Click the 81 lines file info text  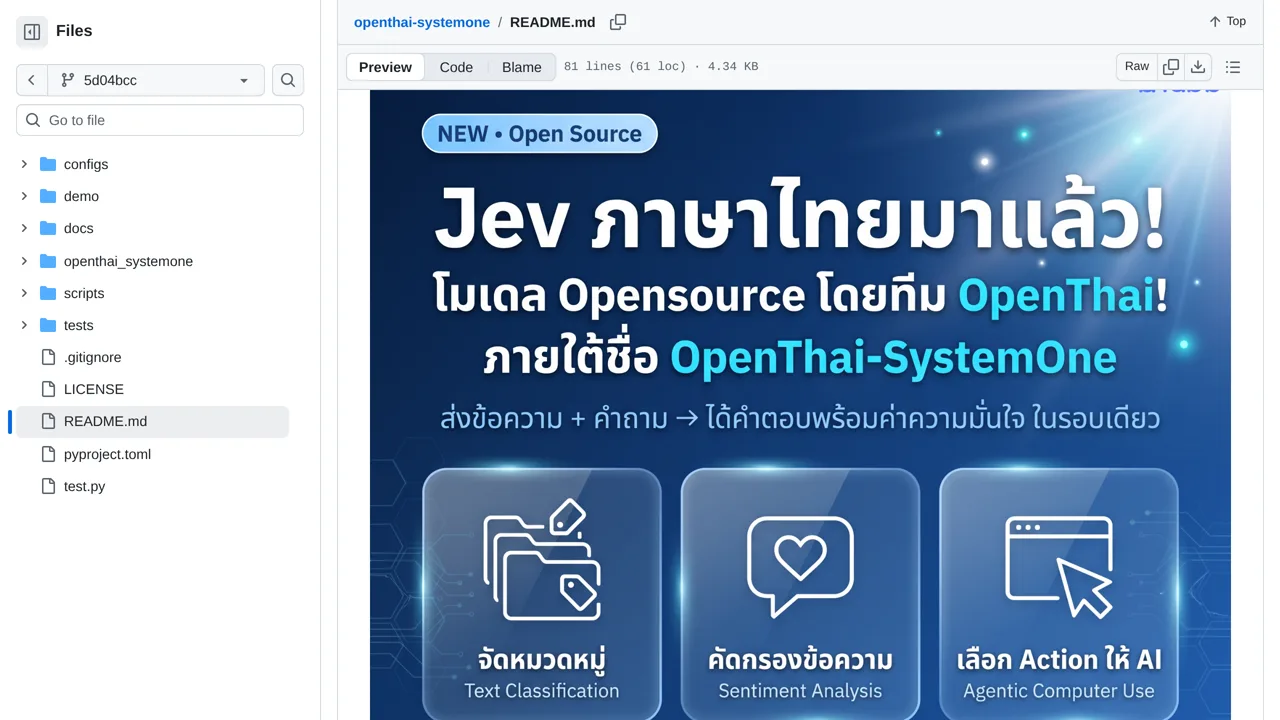tap(661, 67)
